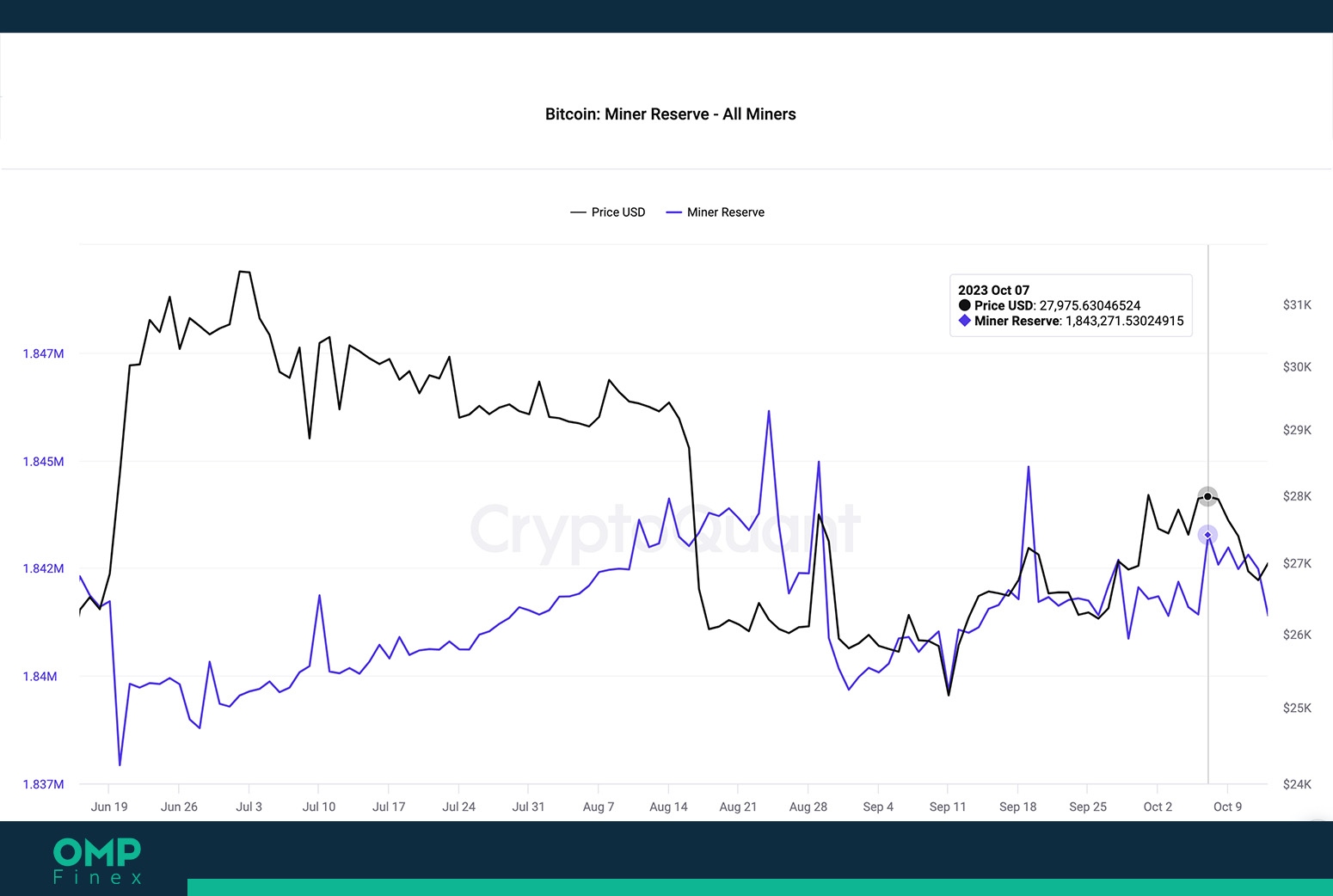1333x896 pixels.
Task: Click the Jun 26 x-axis label
Action: point(179,807)
